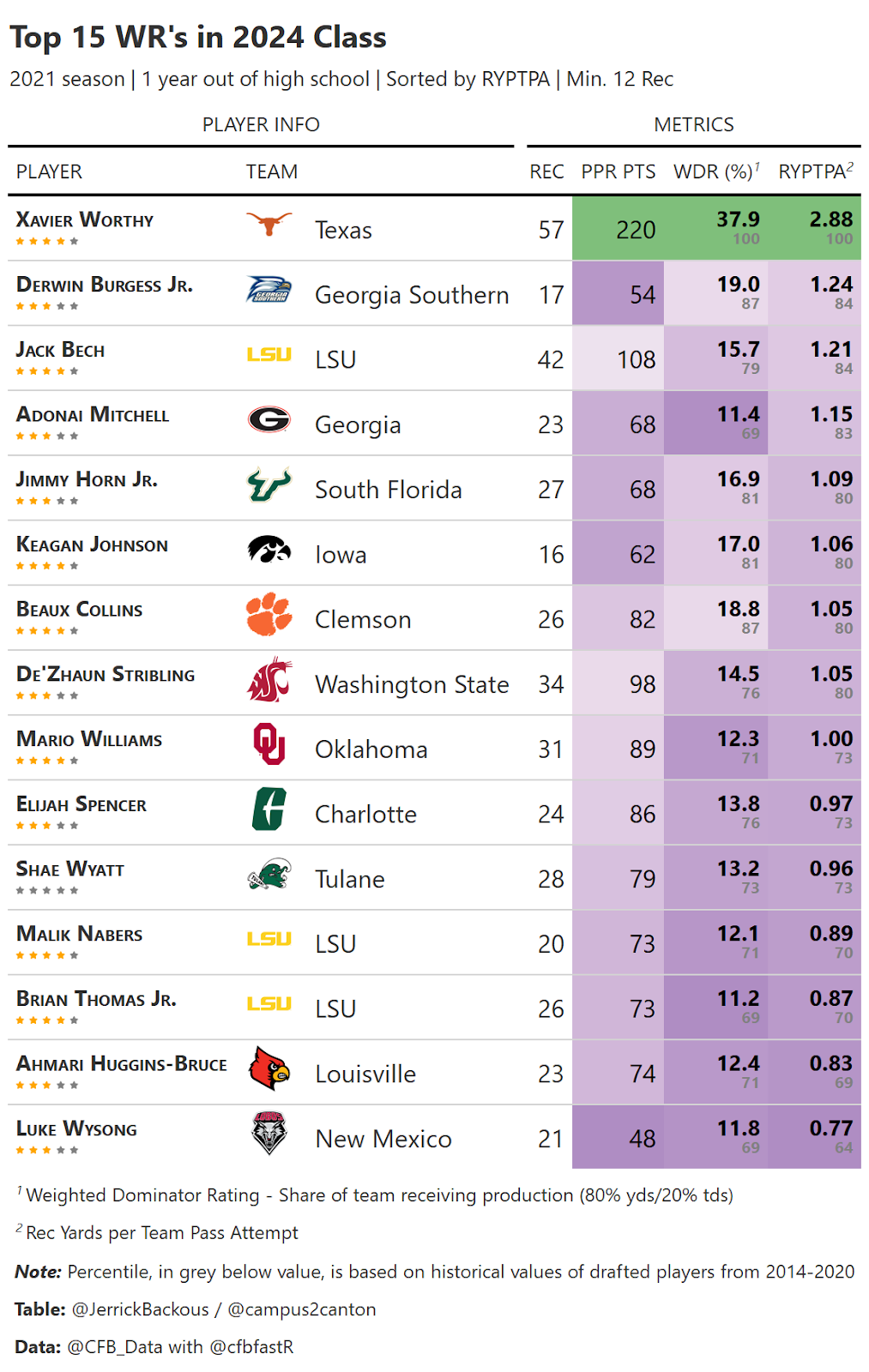Click the Clemson tiger paw logo
The height and width of the screenshot is (1372, 869).
tap(269, 614)
